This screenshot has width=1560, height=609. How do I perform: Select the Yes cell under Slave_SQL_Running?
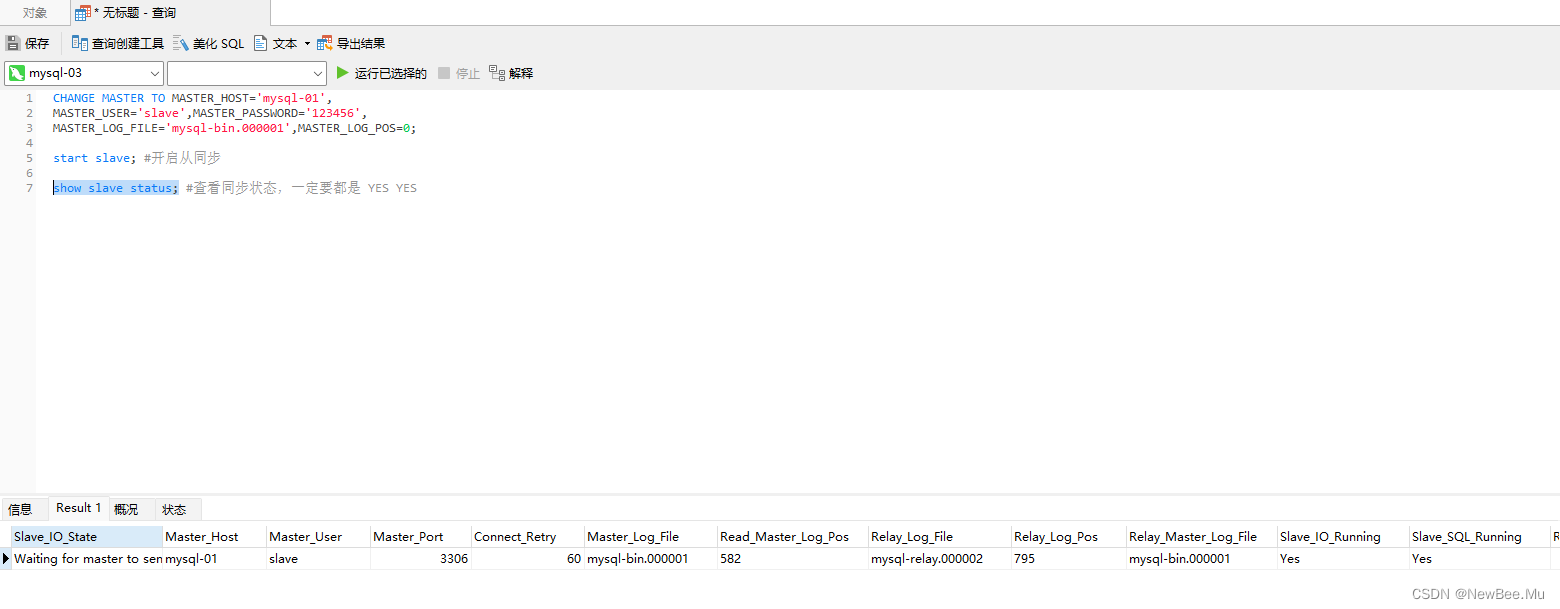point(1478,559)
